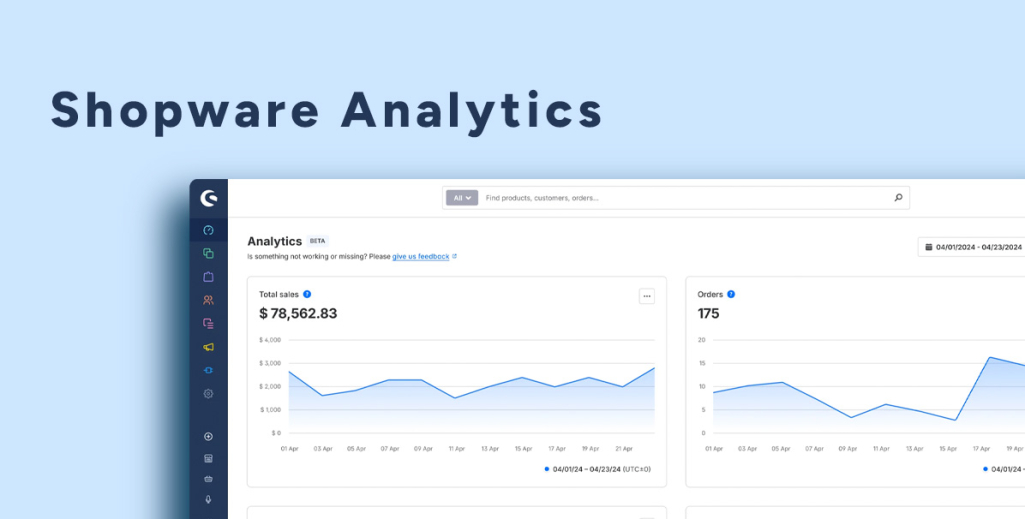Viewport: 1025px width, 519px height.
Task: Click the microphone icon in sidebar
Action: [209, 499]
